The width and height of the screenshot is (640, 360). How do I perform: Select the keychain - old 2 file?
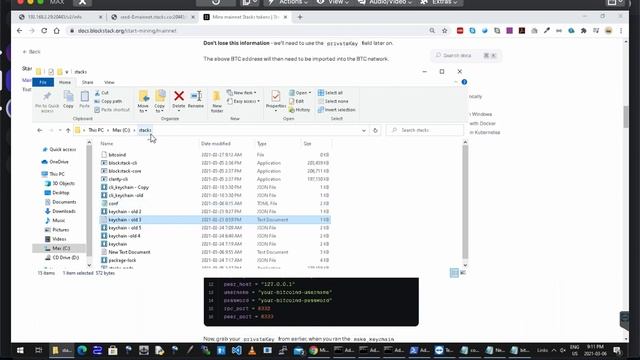point(215,211)
